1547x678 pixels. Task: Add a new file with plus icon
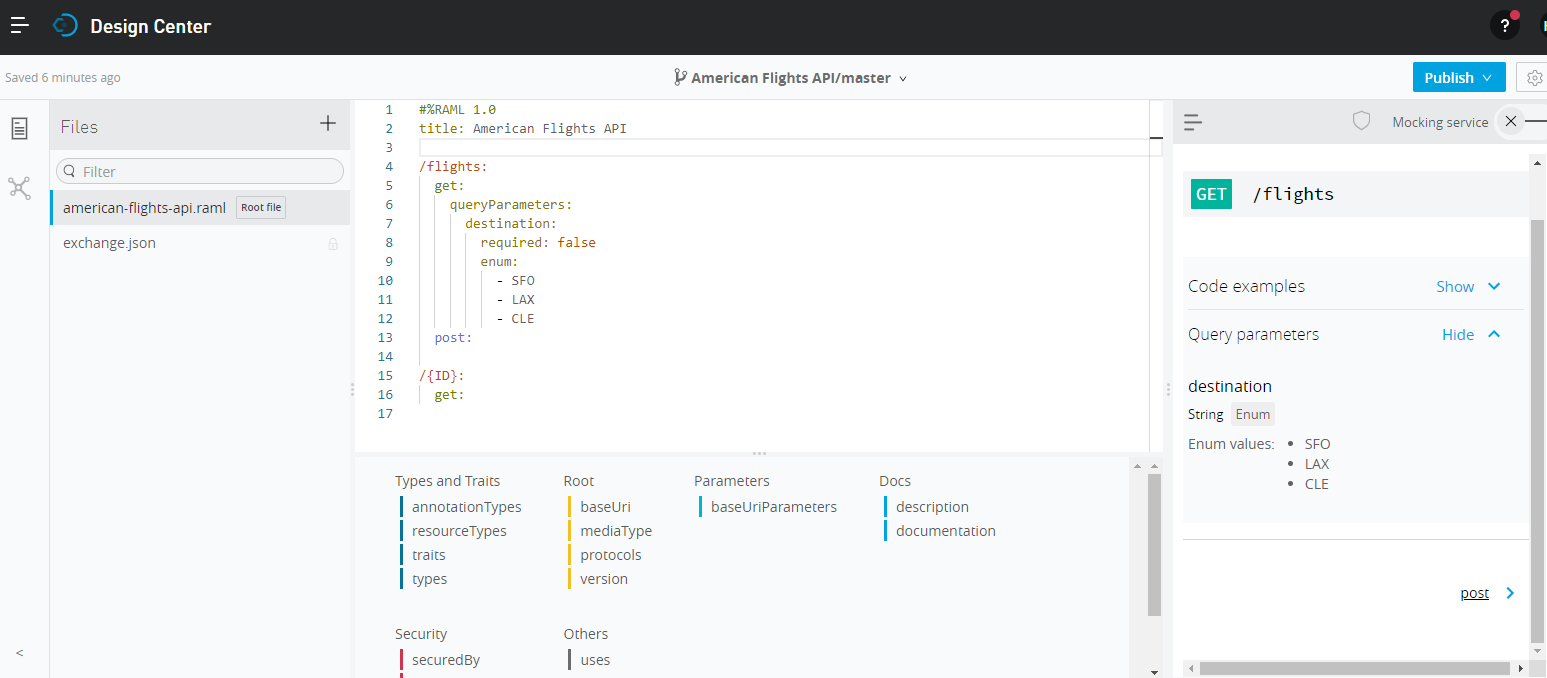328,123
